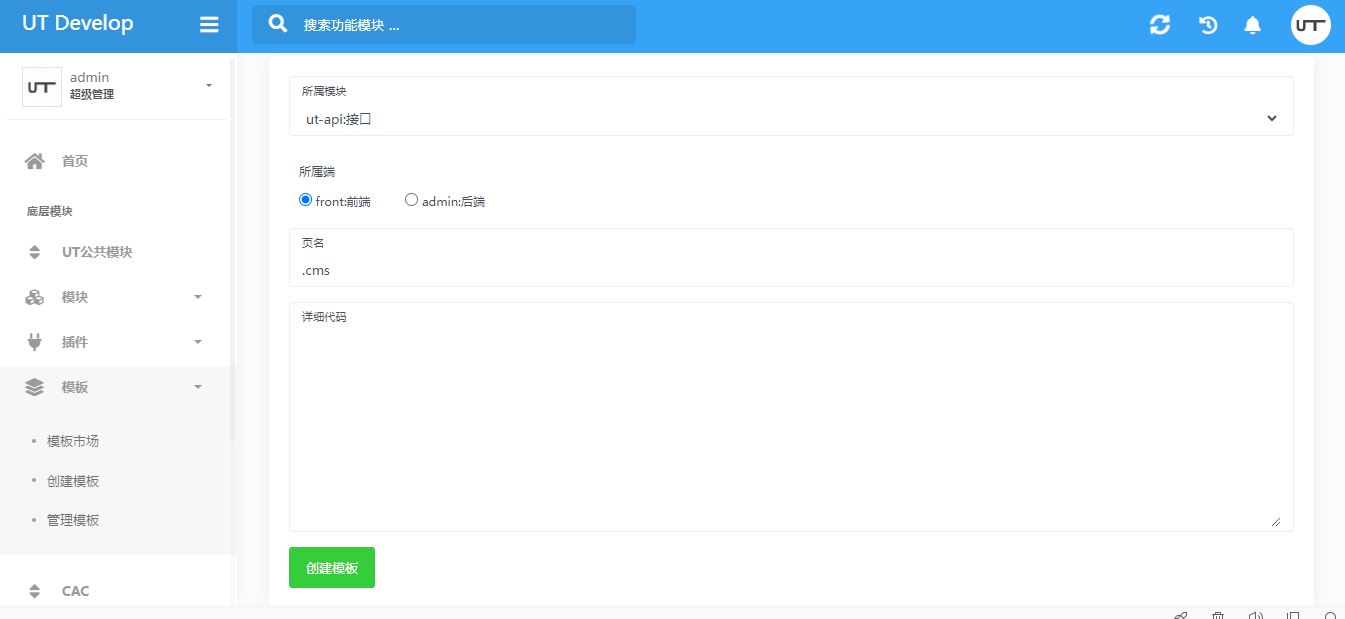Expand the admin account dropdown arrow
1345x619 pixels.
tap(209, 86)
